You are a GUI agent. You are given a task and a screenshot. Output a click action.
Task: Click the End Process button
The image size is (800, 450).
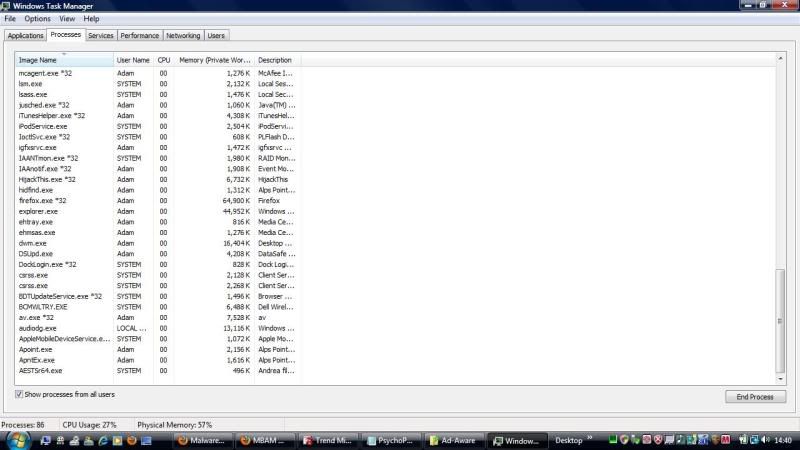pyautogui.click(x=755, y=397)
